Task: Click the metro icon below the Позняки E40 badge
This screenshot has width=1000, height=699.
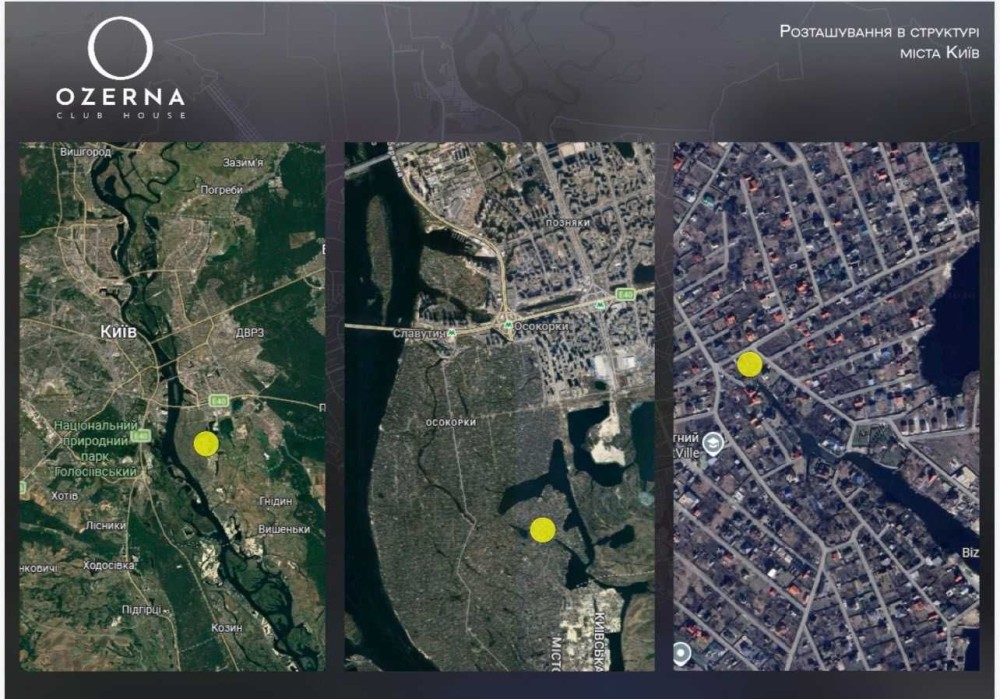Action: [x=599, y=305]
